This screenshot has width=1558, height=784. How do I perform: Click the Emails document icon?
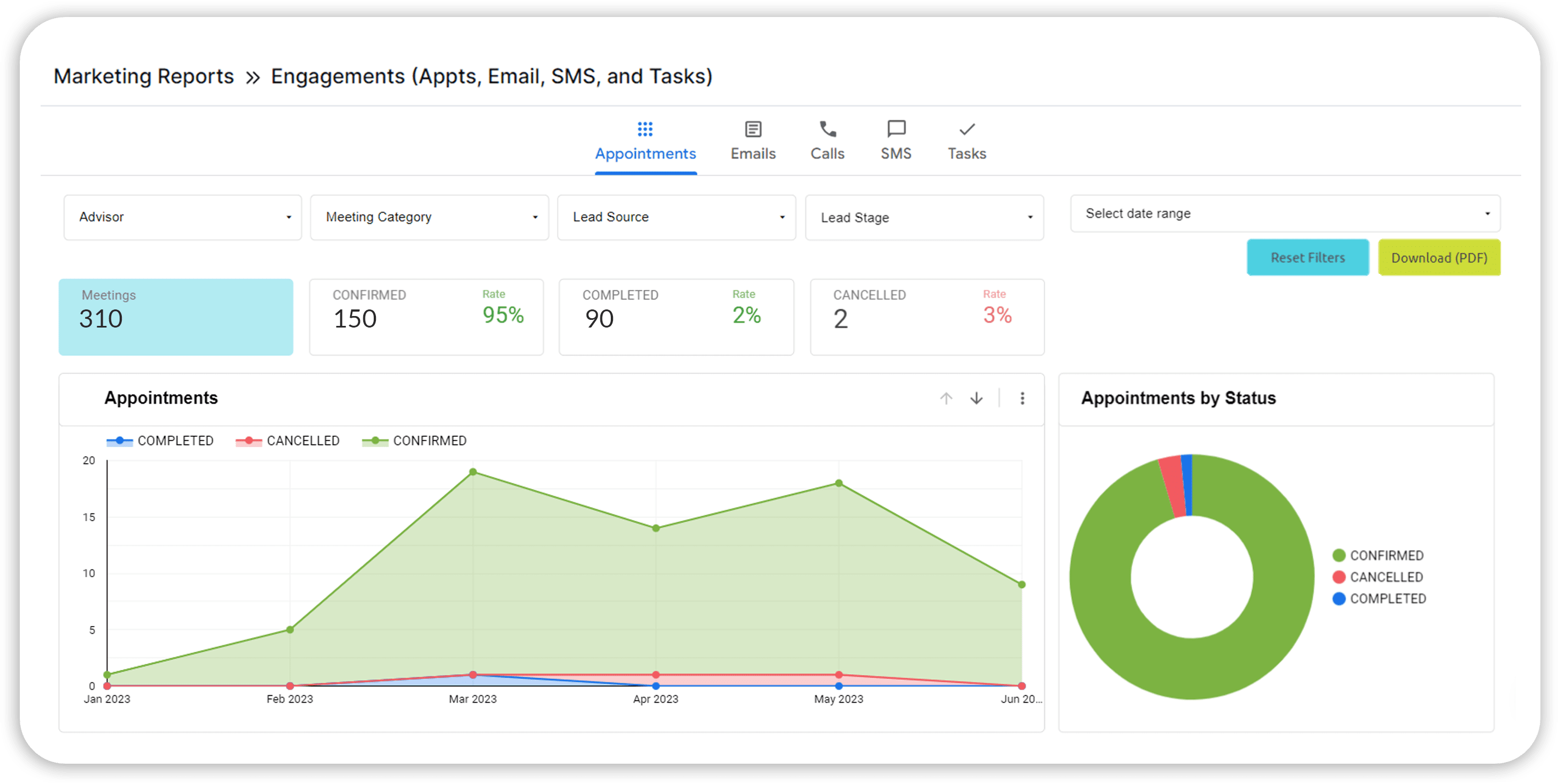tap(753, 129)
